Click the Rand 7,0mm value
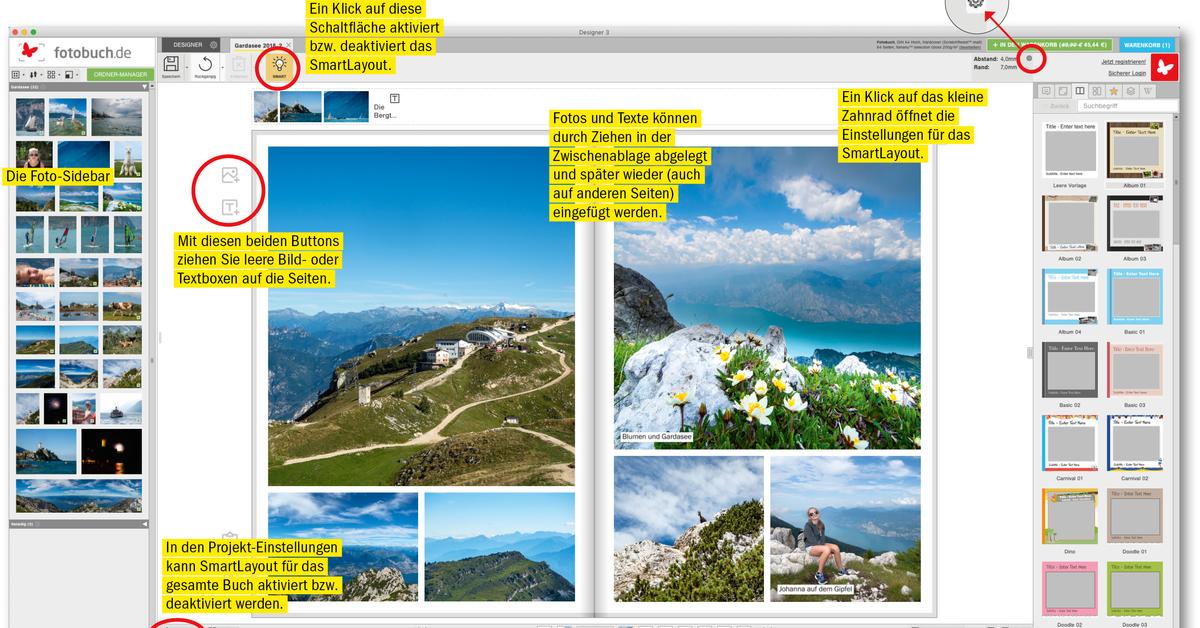Viewport: 1200px width, 628px height. (1008, 67)
